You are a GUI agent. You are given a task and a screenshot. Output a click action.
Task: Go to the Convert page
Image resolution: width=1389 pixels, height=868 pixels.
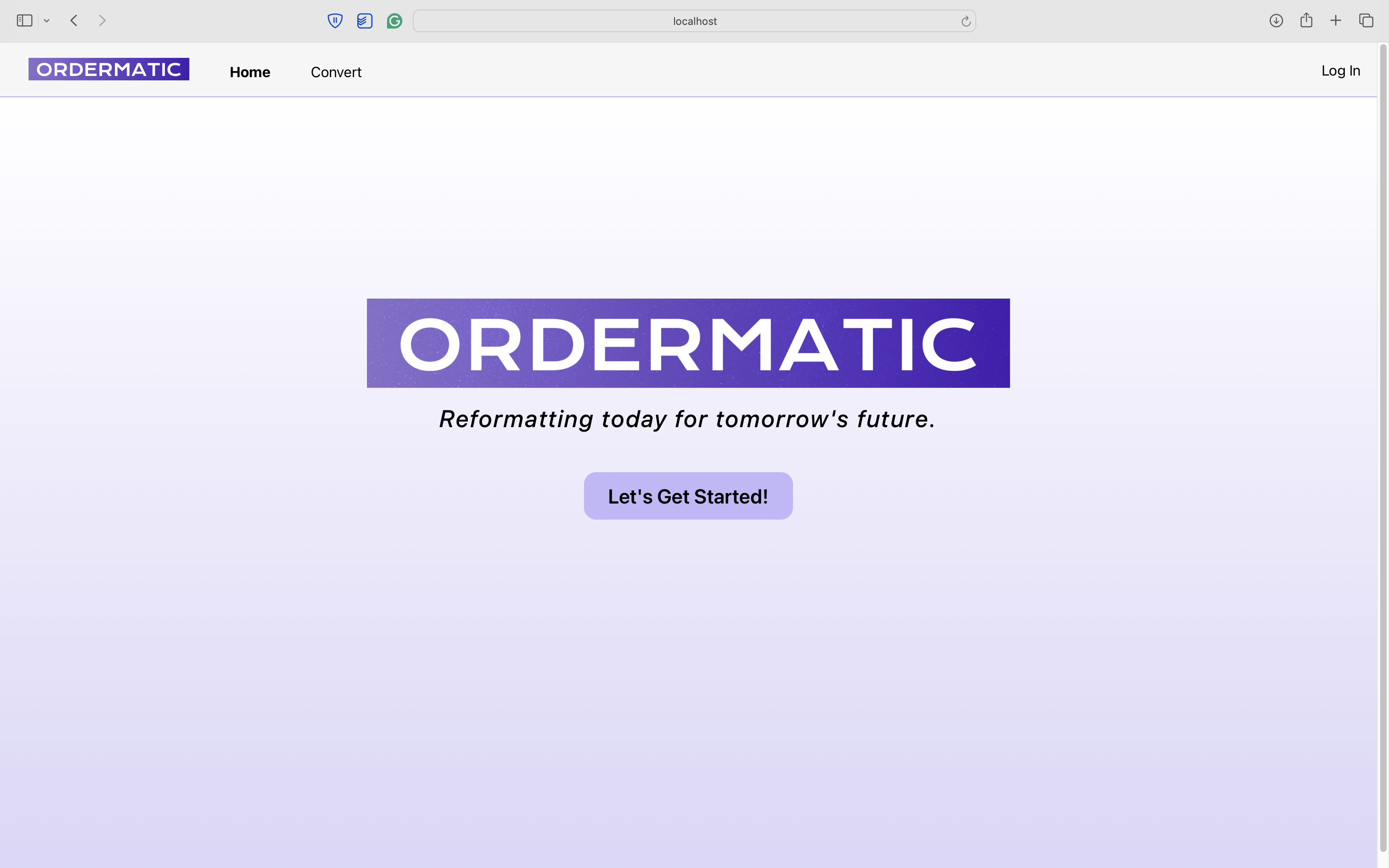336,72
